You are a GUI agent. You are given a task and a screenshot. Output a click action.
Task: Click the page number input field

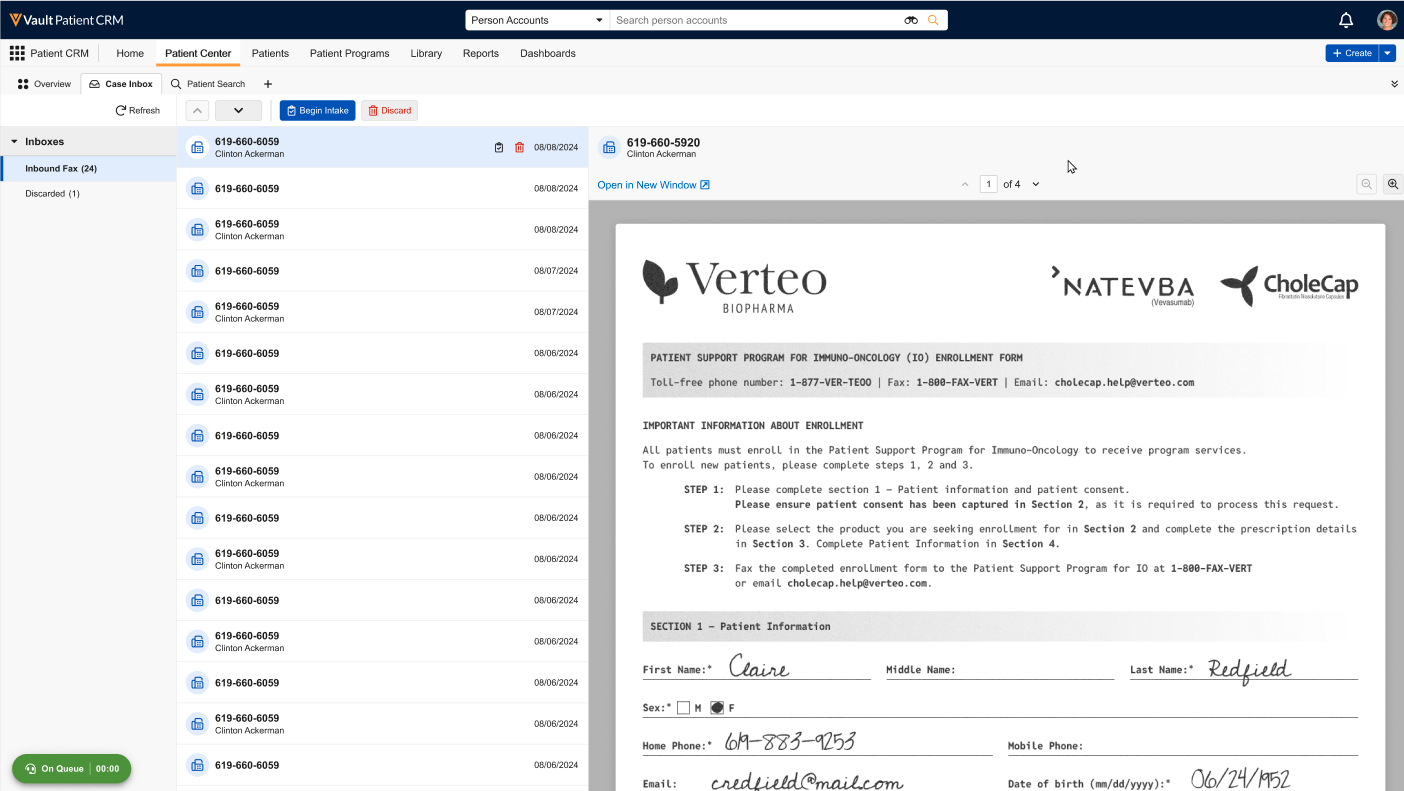[988, 184]
